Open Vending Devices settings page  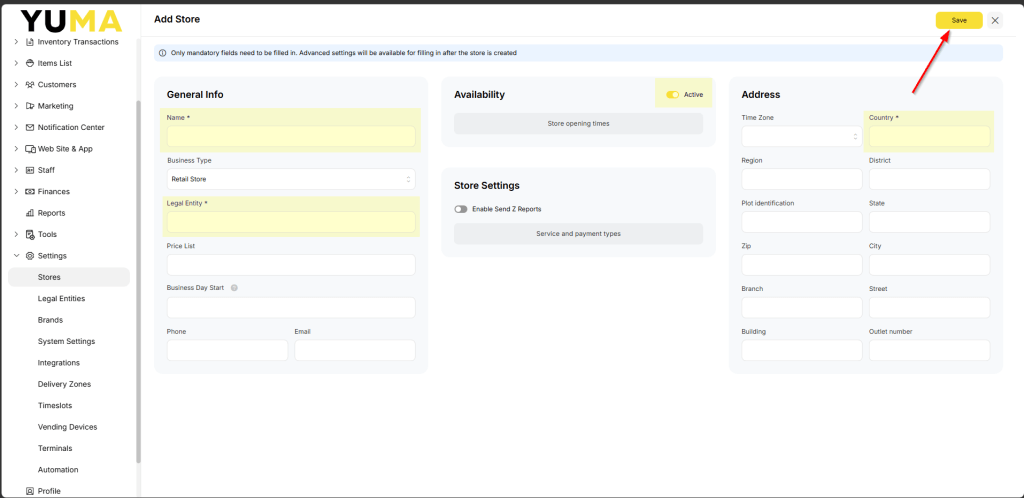pos(67,427)
